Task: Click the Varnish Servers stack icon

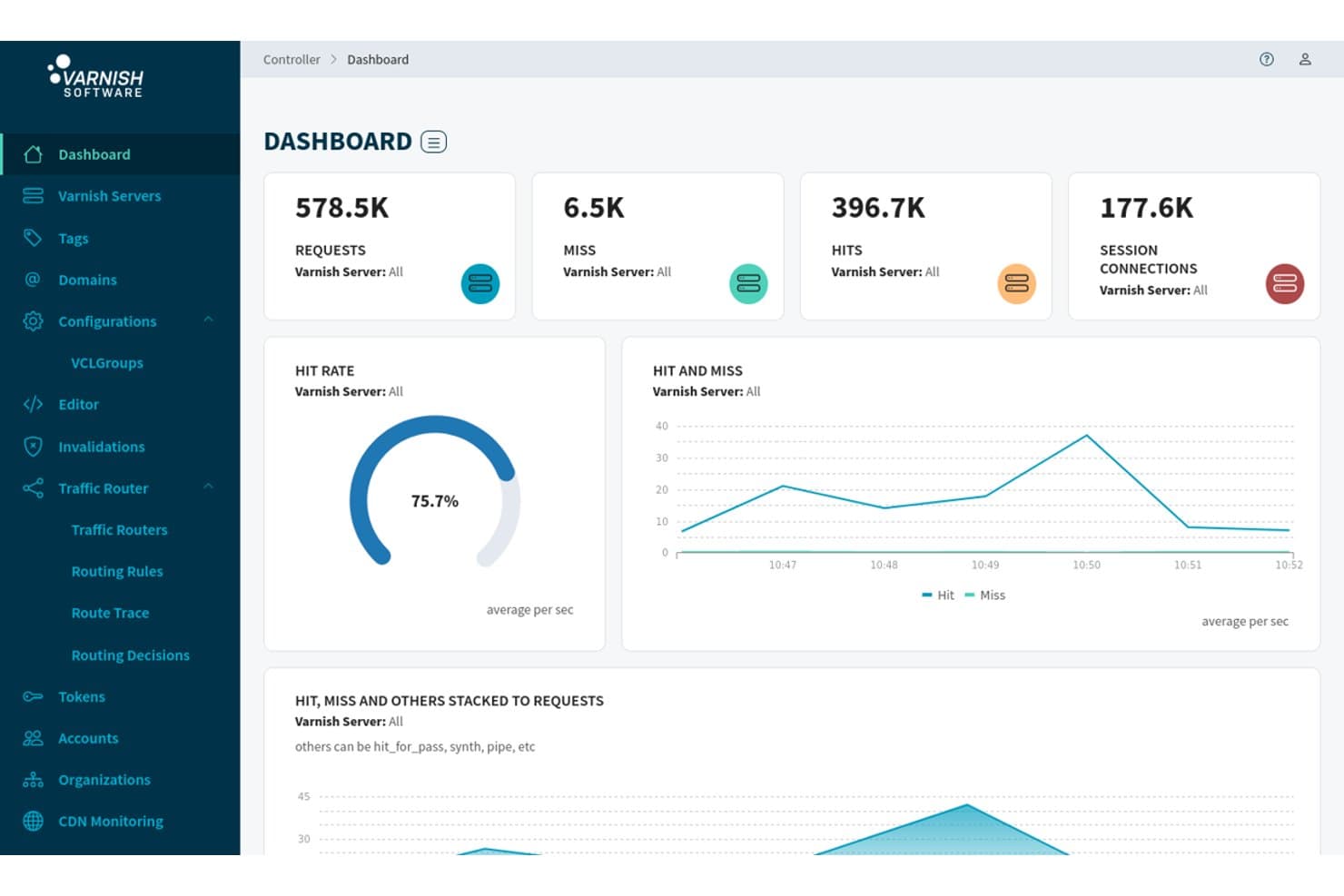Action: [34, 196]
